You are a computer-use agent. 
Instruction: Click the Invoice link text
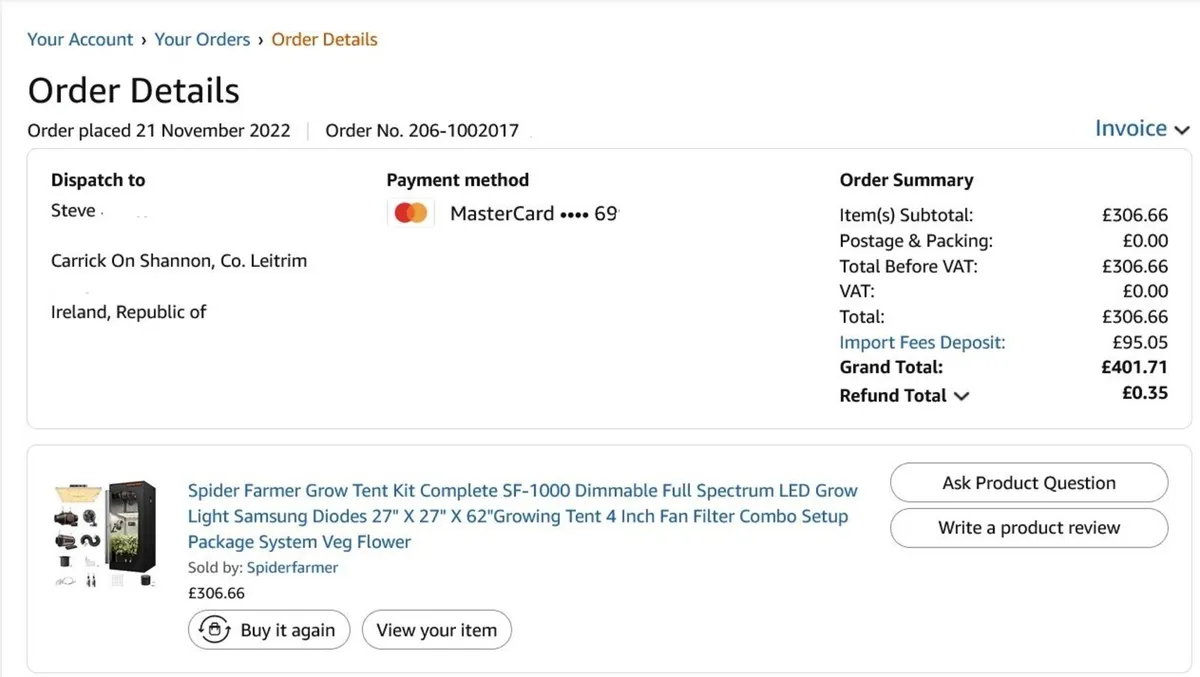pyautogui.click(x=1130, y=129)
